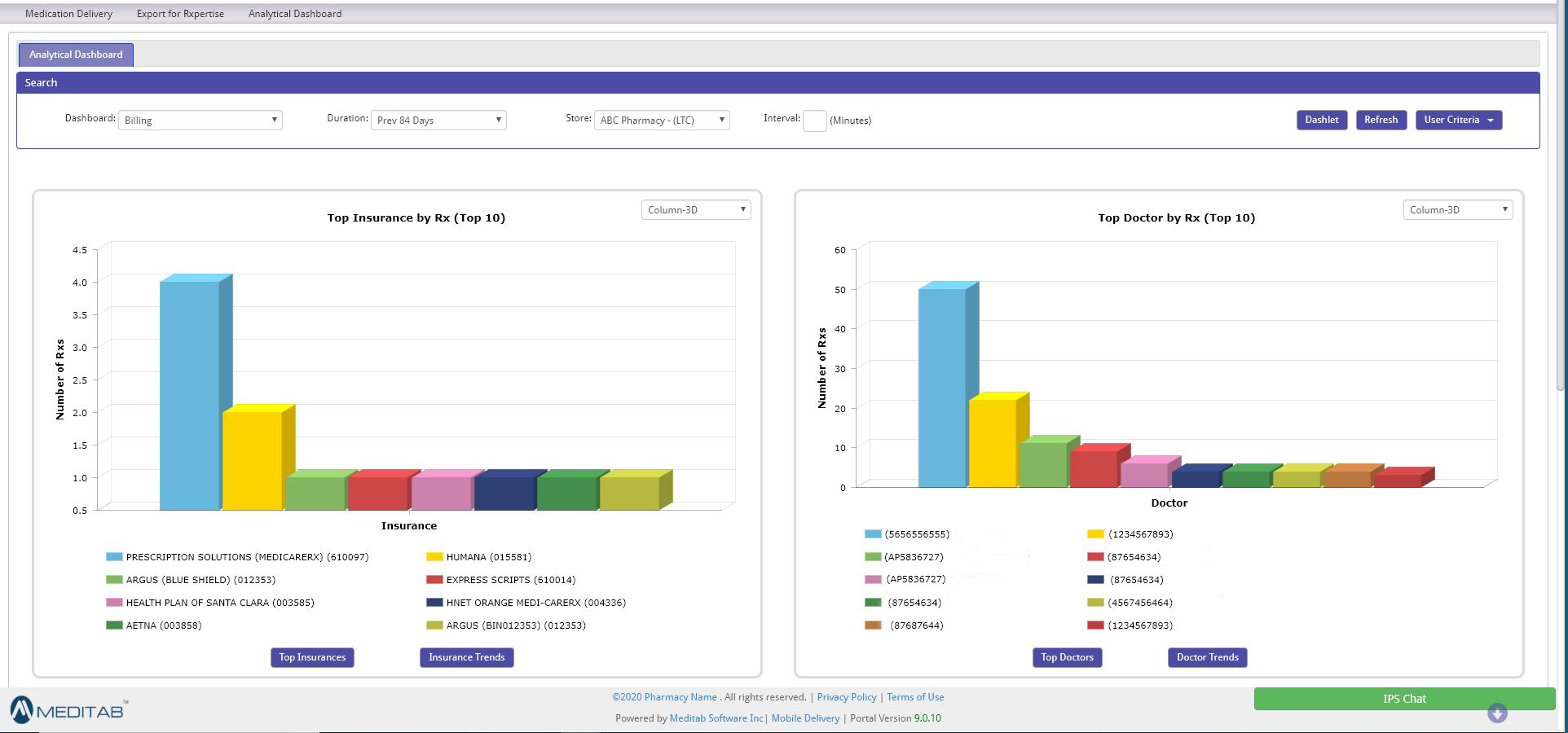This screenshot has width=1568, height=733.
Task: Open the IPS Chat bar
Action: pos(1404,699)
